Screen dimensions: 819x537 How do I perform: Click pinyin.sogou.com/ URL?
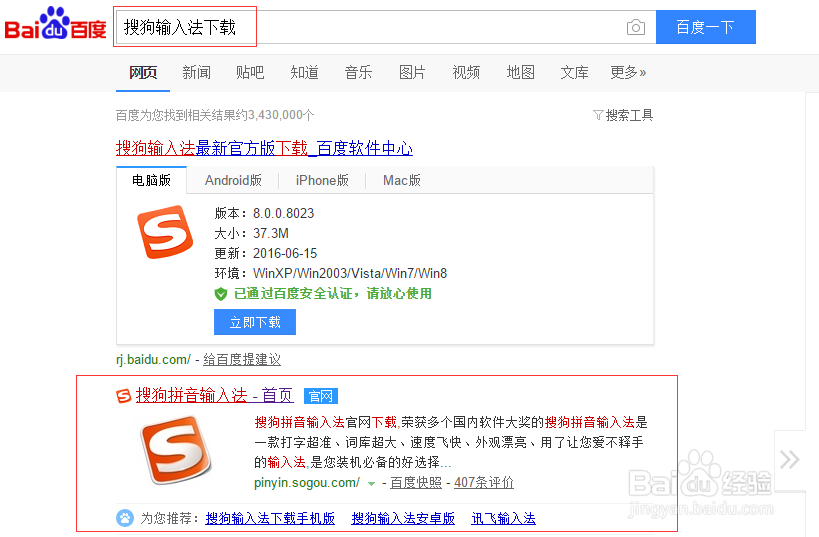point(307,483)
